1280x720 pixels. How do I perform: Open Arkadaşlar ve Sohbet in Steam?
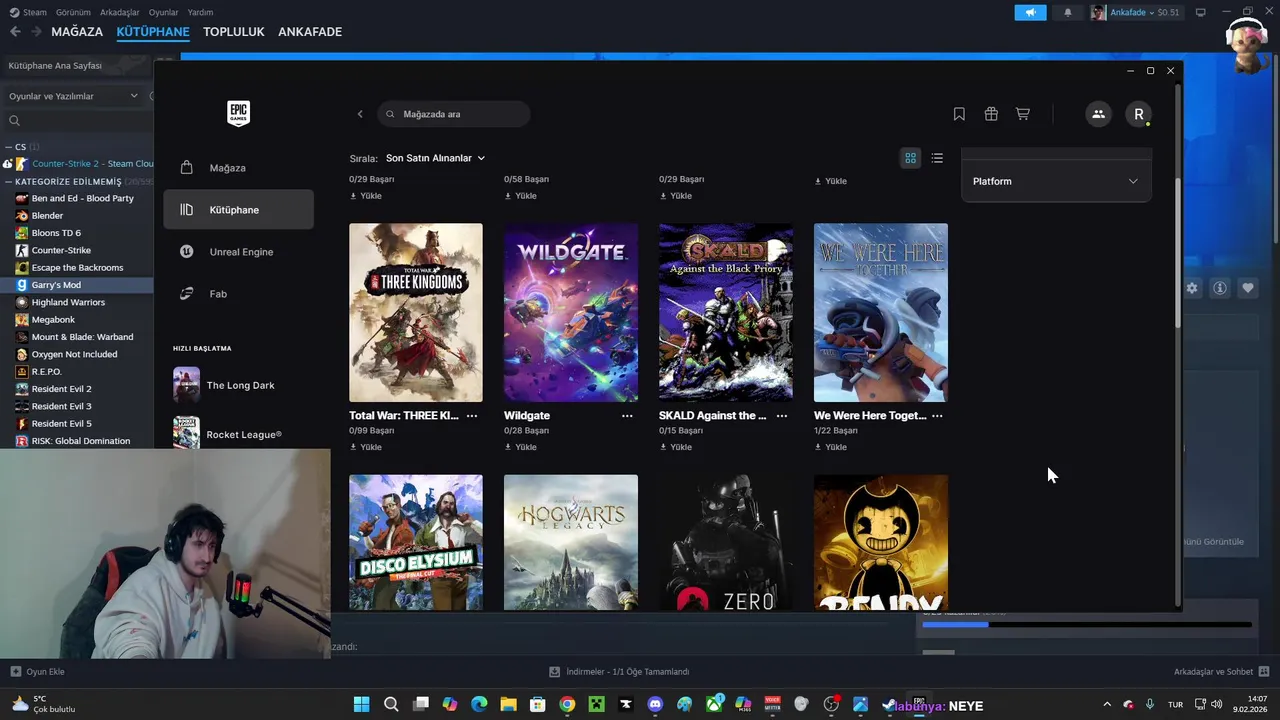point(1221,672)
